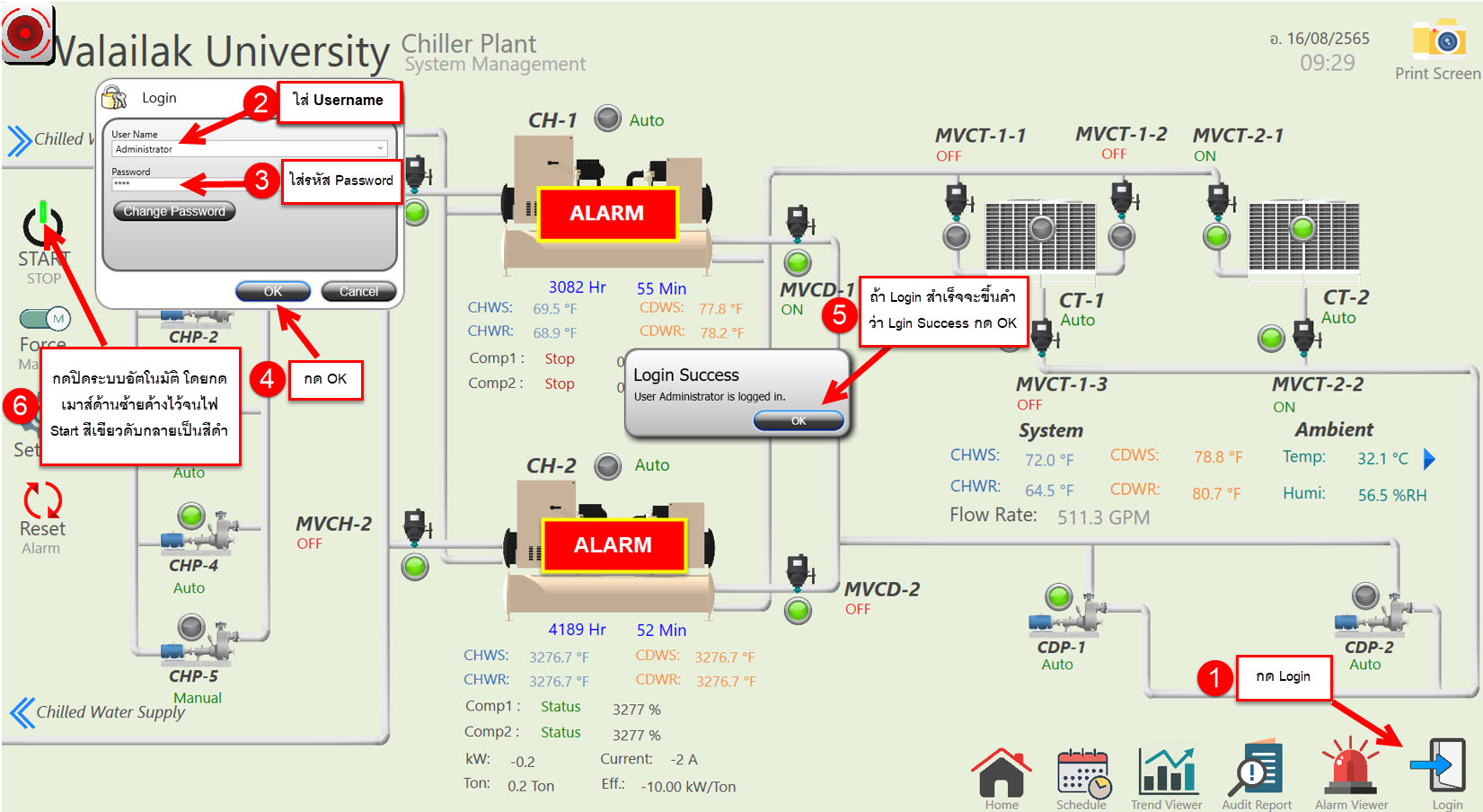Image resolution: width=1483 pixels, height=812 pixels.
Task: Click Cancel in the Login dialog
Action: (358, 291)
